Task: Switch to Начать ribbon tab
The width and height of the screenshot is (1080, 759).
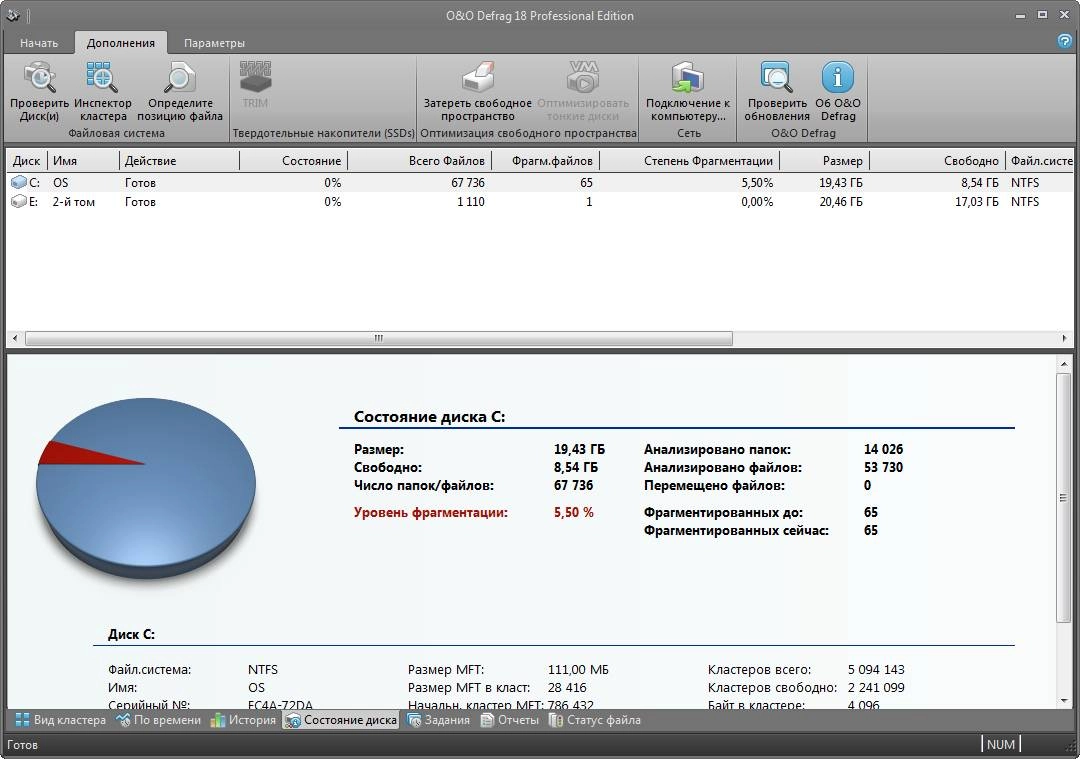Action: pyautogui.click(x=39, y=43)
